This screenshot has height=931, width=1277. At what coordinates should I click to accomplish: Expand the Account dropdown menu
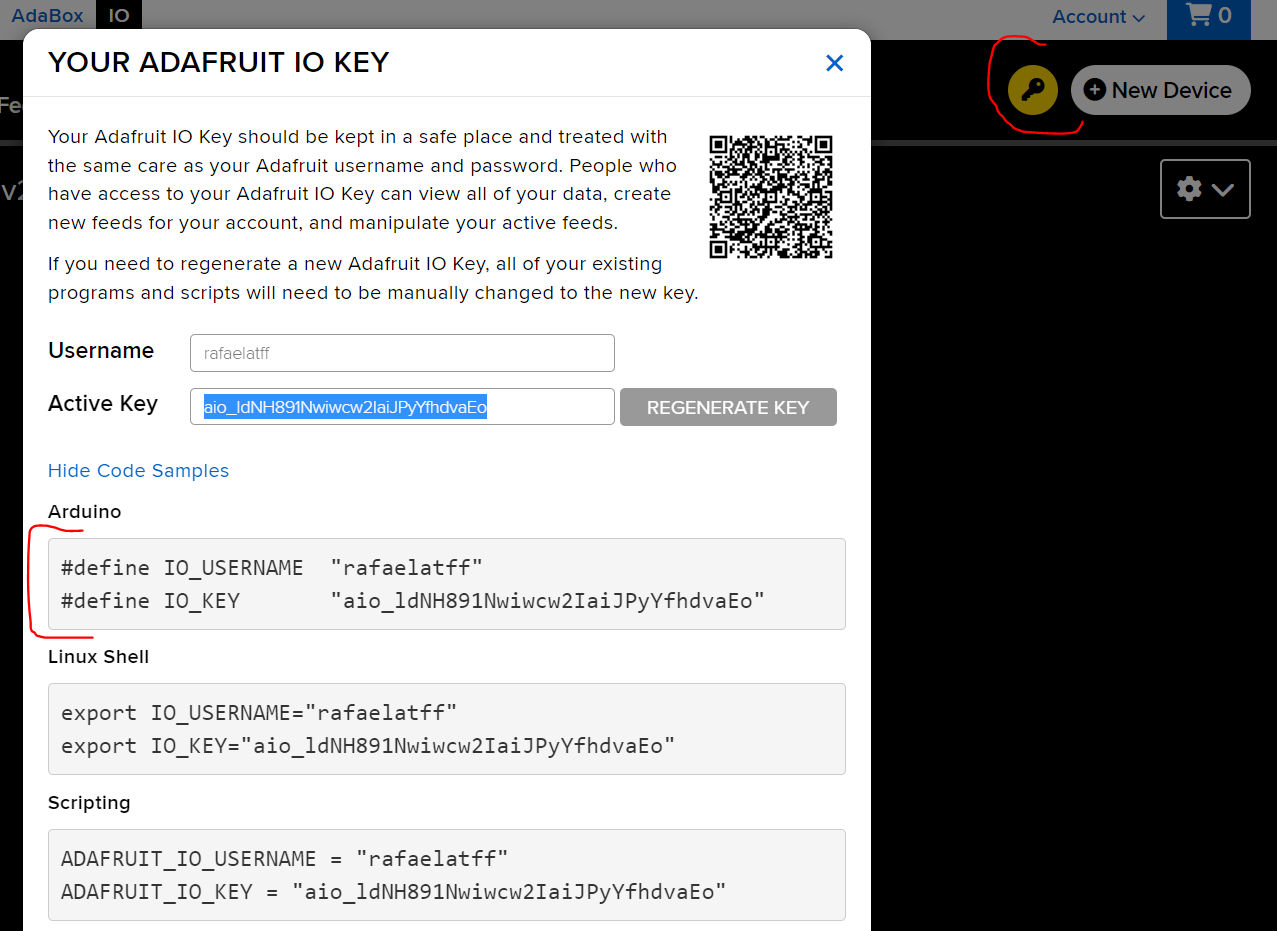point(1098,17)
